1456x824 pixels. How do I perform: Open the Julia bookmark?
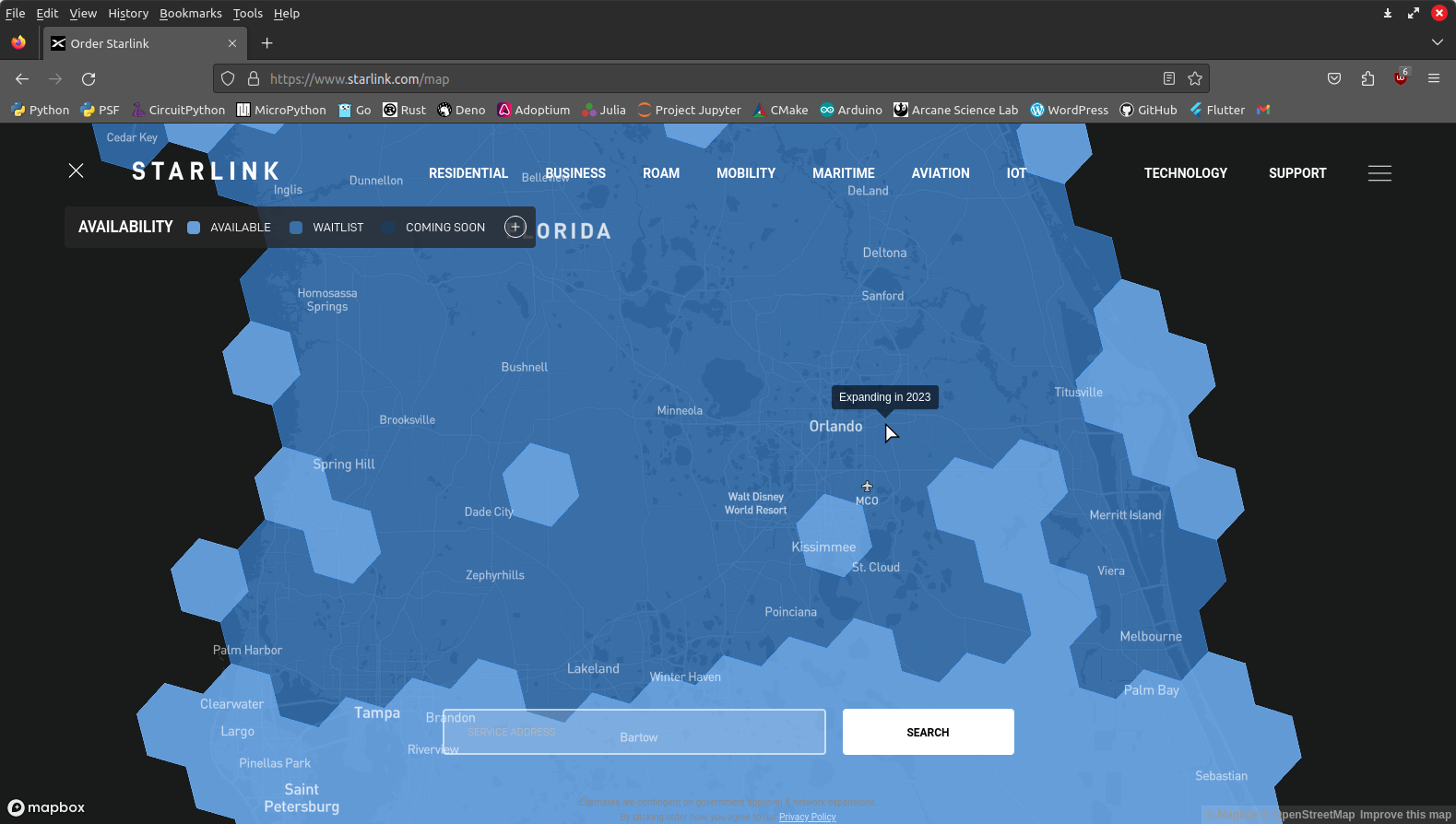coord(604,110)
